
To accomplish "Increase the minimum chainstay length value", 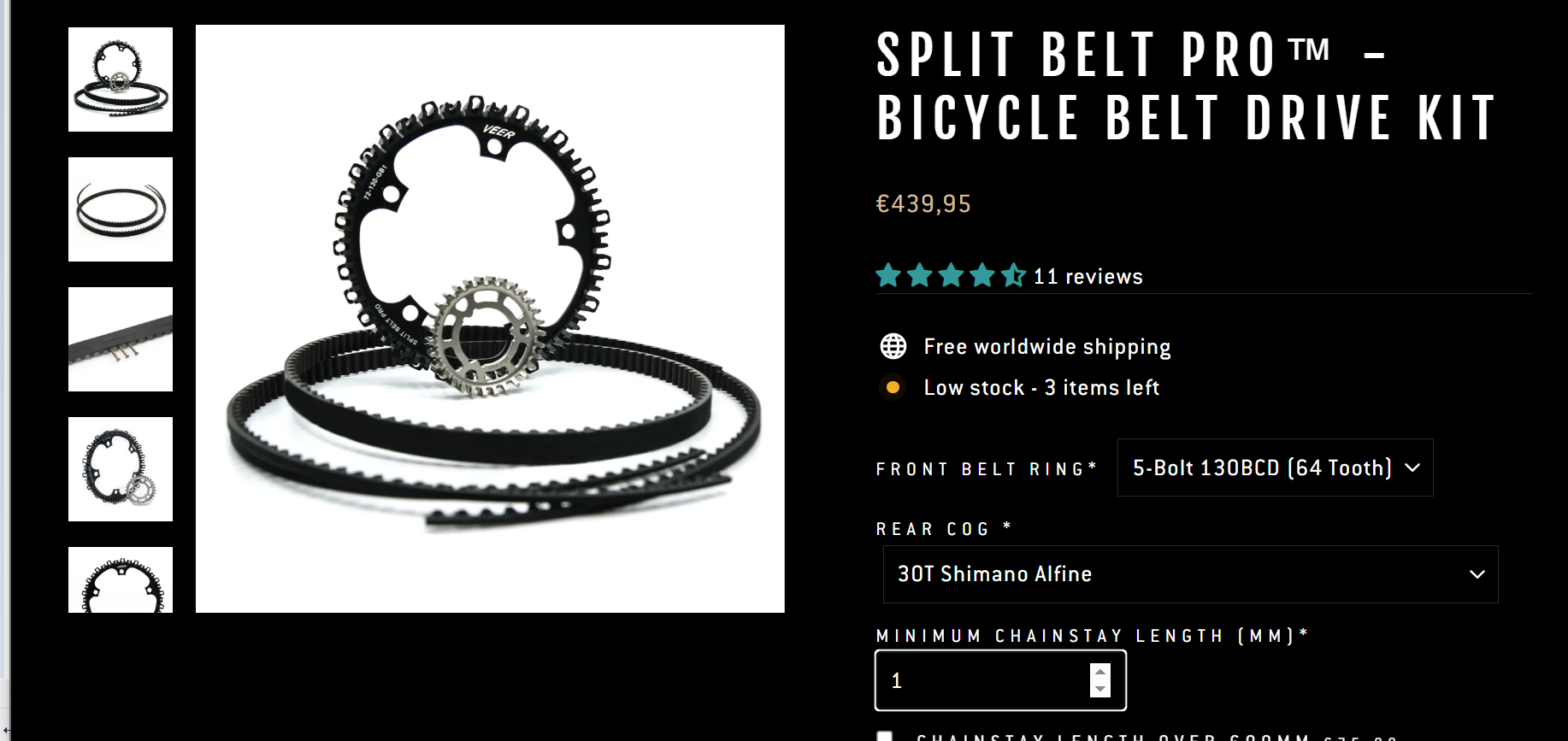I will coord(1100,672).
